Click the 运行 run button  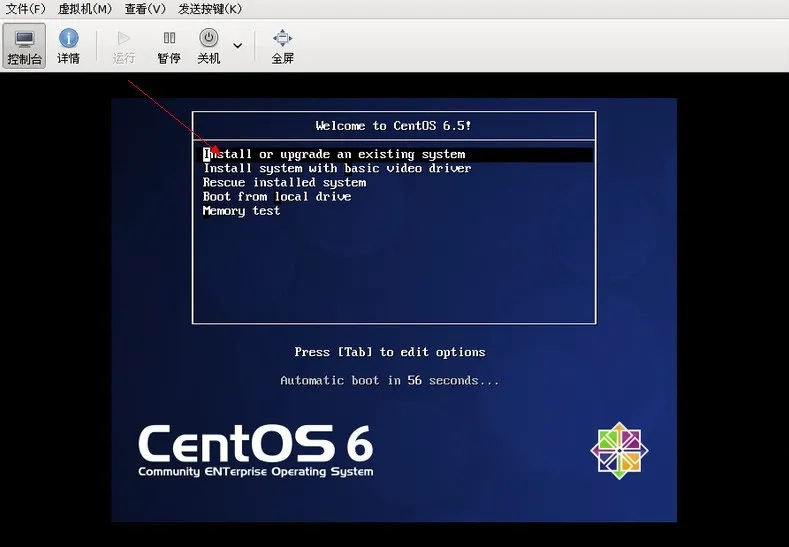124,46
